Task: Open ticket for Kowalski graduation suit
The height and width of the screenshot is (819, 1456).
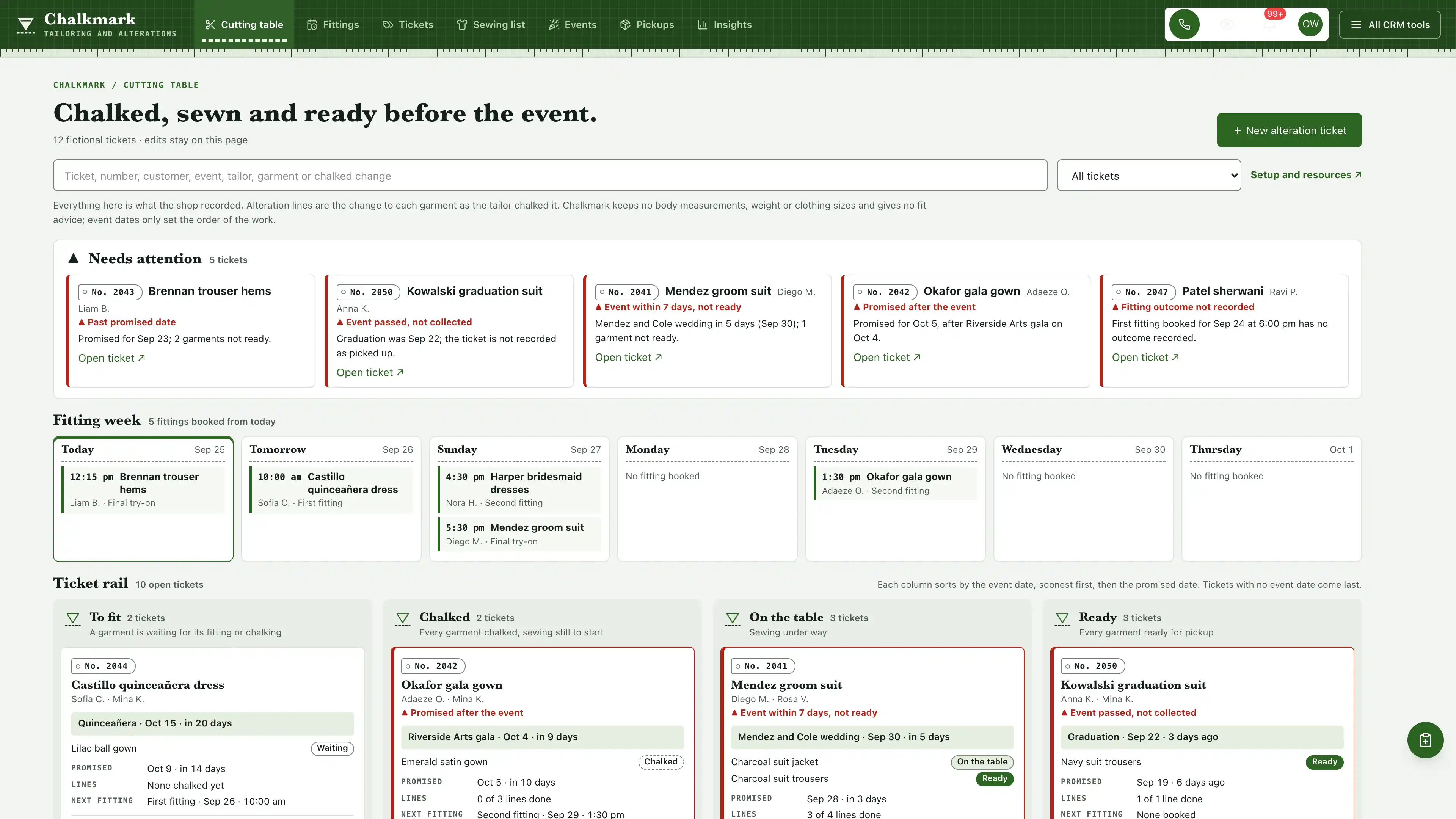Action: 370,372
